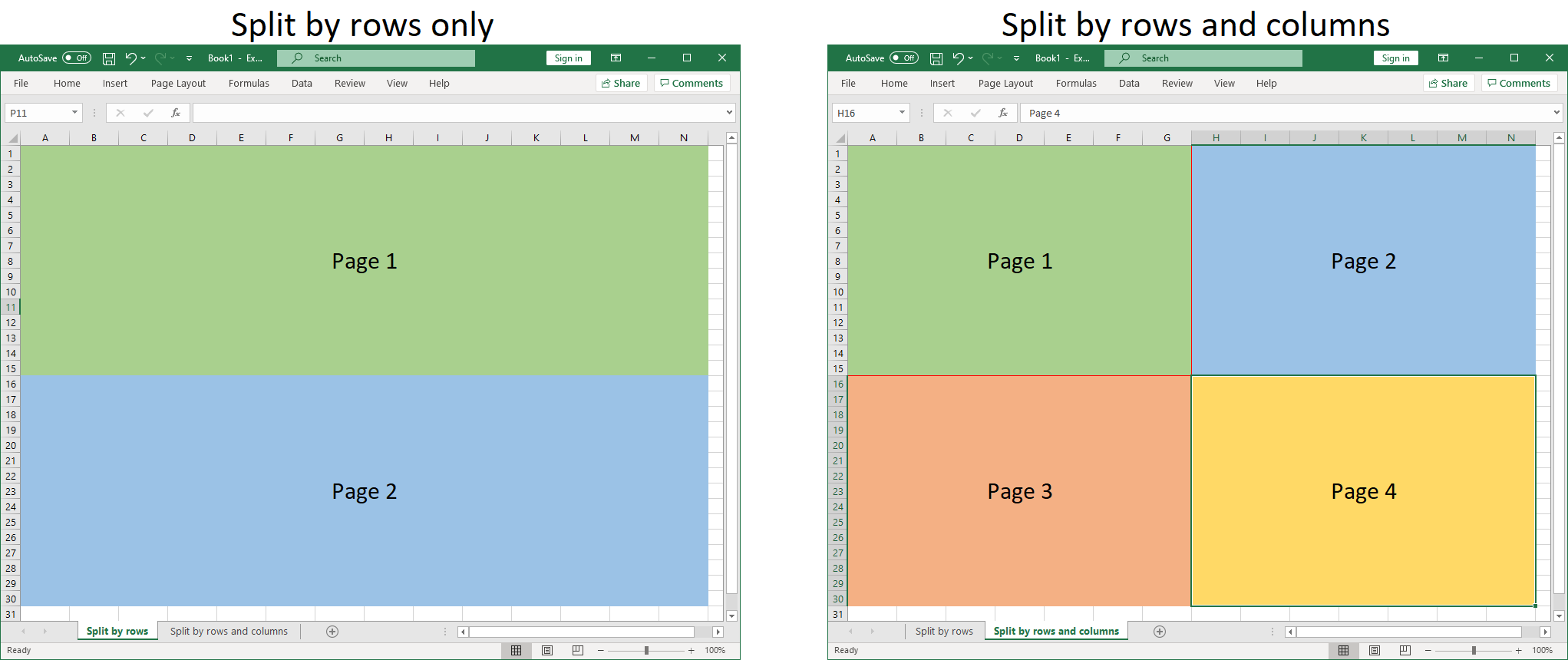Enable Normal view button in right window status bar

click(x=1343, y=650)
